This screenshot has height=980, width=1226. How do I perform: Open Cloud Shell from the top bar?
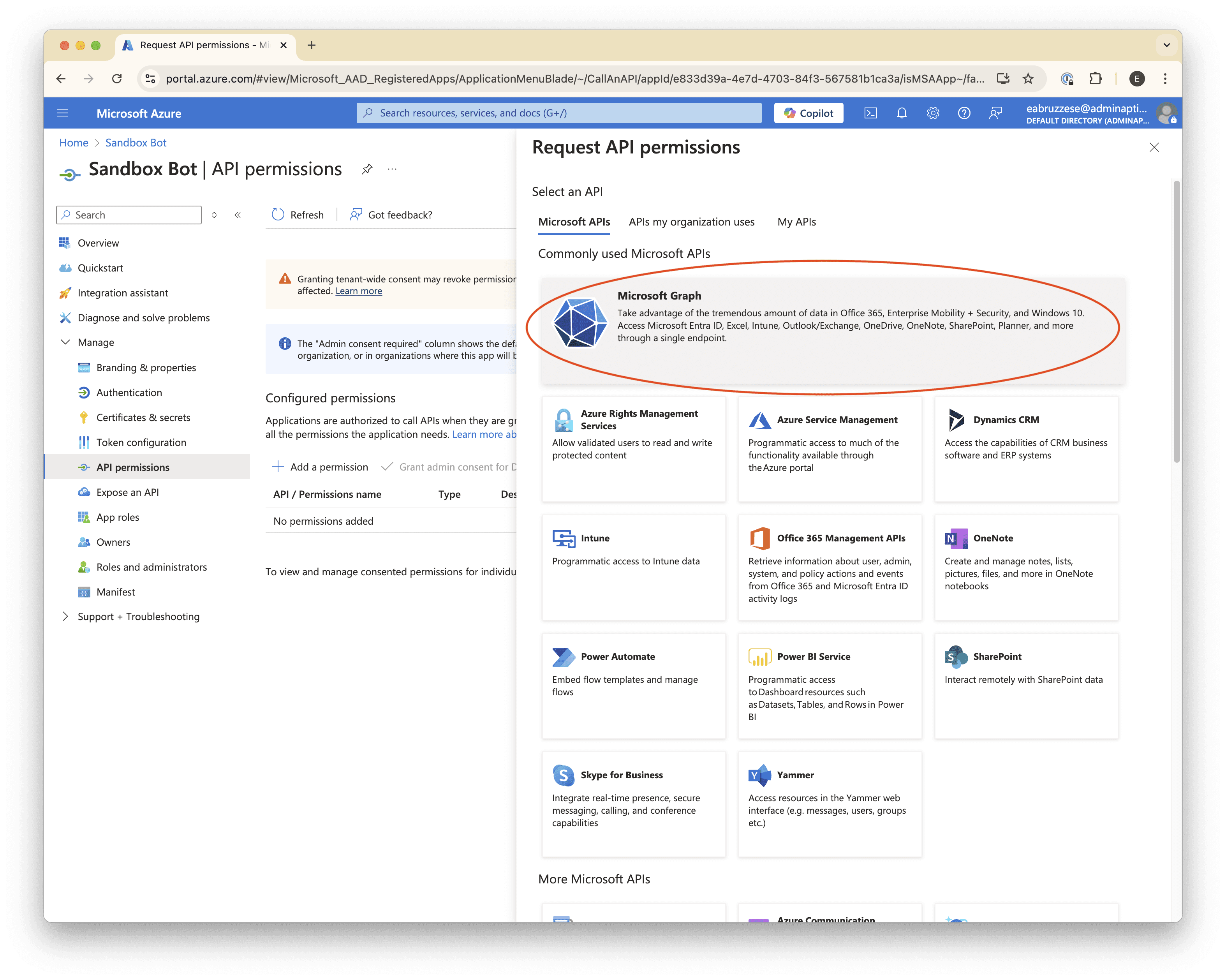point(870,113)
